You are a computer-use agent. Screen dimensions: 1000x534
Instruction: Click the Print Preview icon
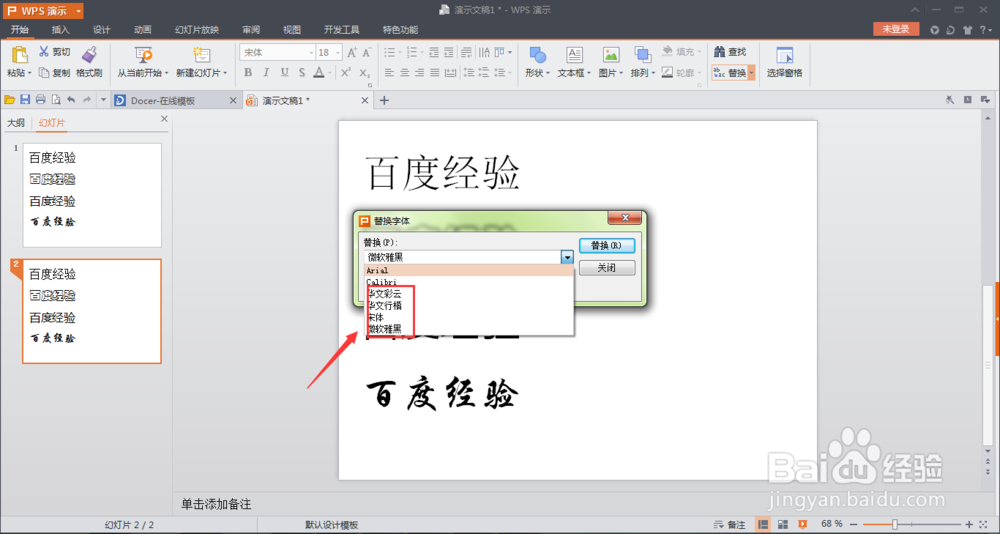click(x=56, y=100)
